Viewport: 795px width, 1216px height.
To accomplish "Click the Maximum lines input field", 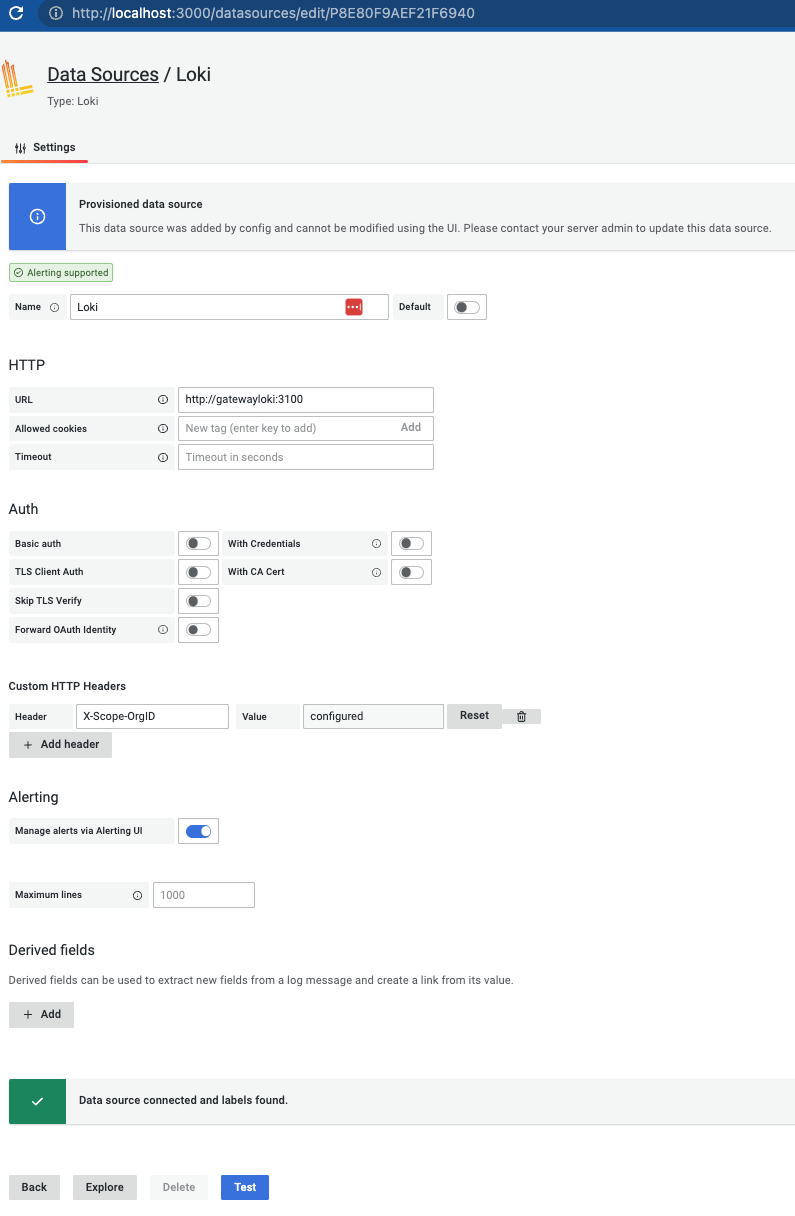I will (204, 895).
